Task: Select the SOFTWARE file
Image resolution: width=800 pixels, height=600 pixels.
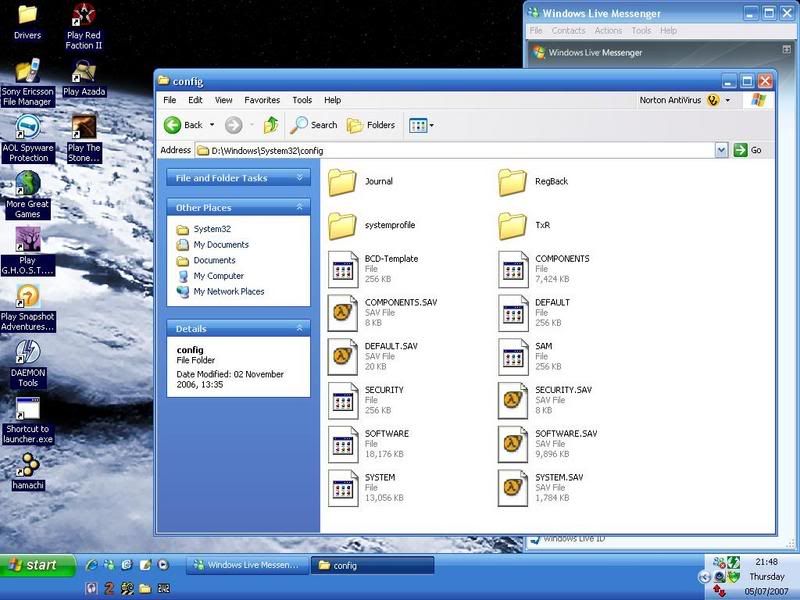Action: (x=369, y=444)
